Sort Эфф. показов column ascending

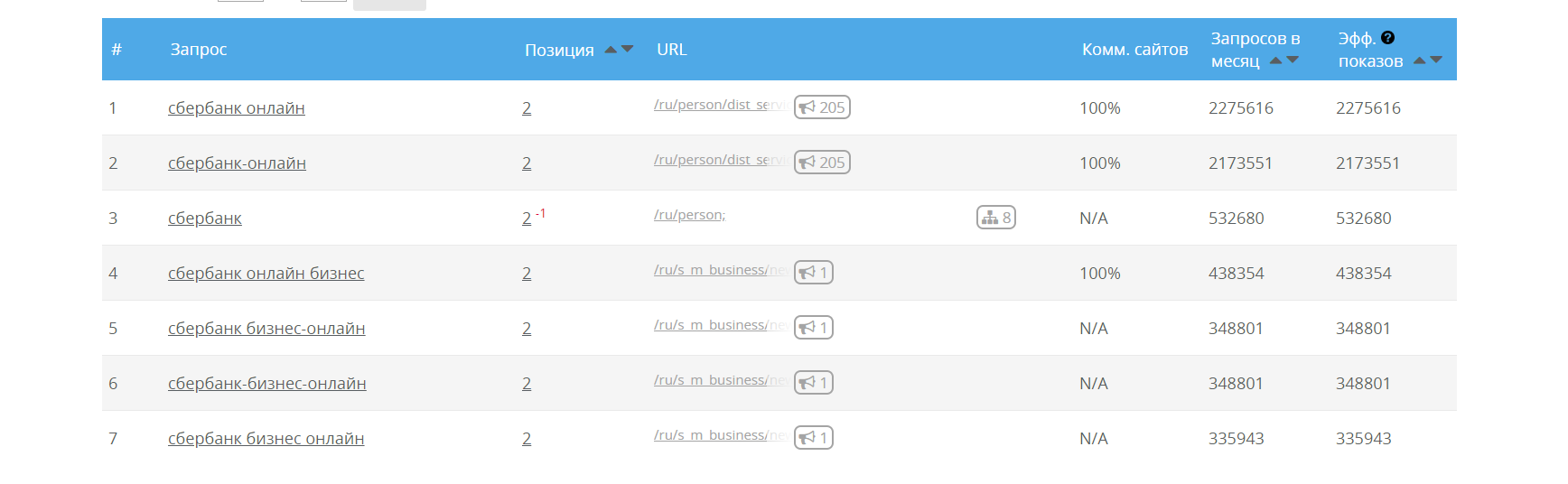coord(1419,60)
